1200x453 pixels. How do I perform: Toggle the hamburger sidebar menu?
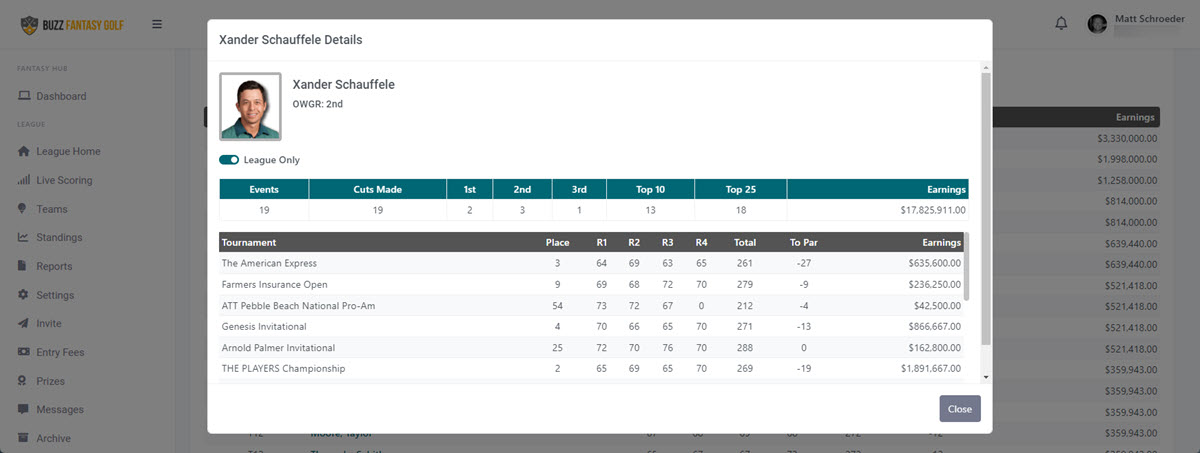click(157, 24)
